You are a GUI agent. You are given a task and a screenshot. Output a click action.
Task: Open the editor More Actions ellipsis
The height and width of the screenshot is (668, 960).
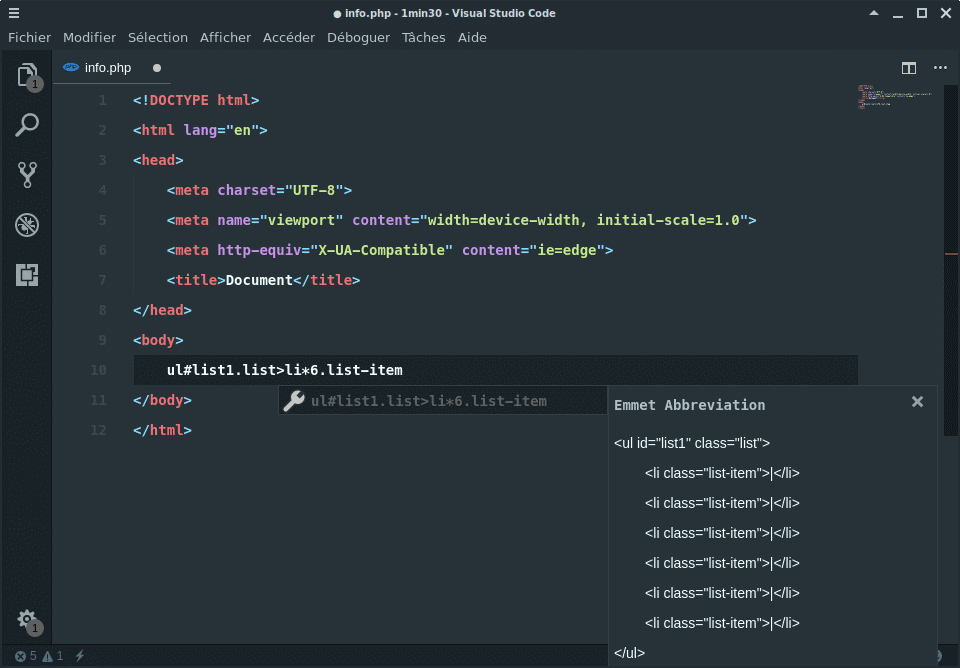coord(940,68)
